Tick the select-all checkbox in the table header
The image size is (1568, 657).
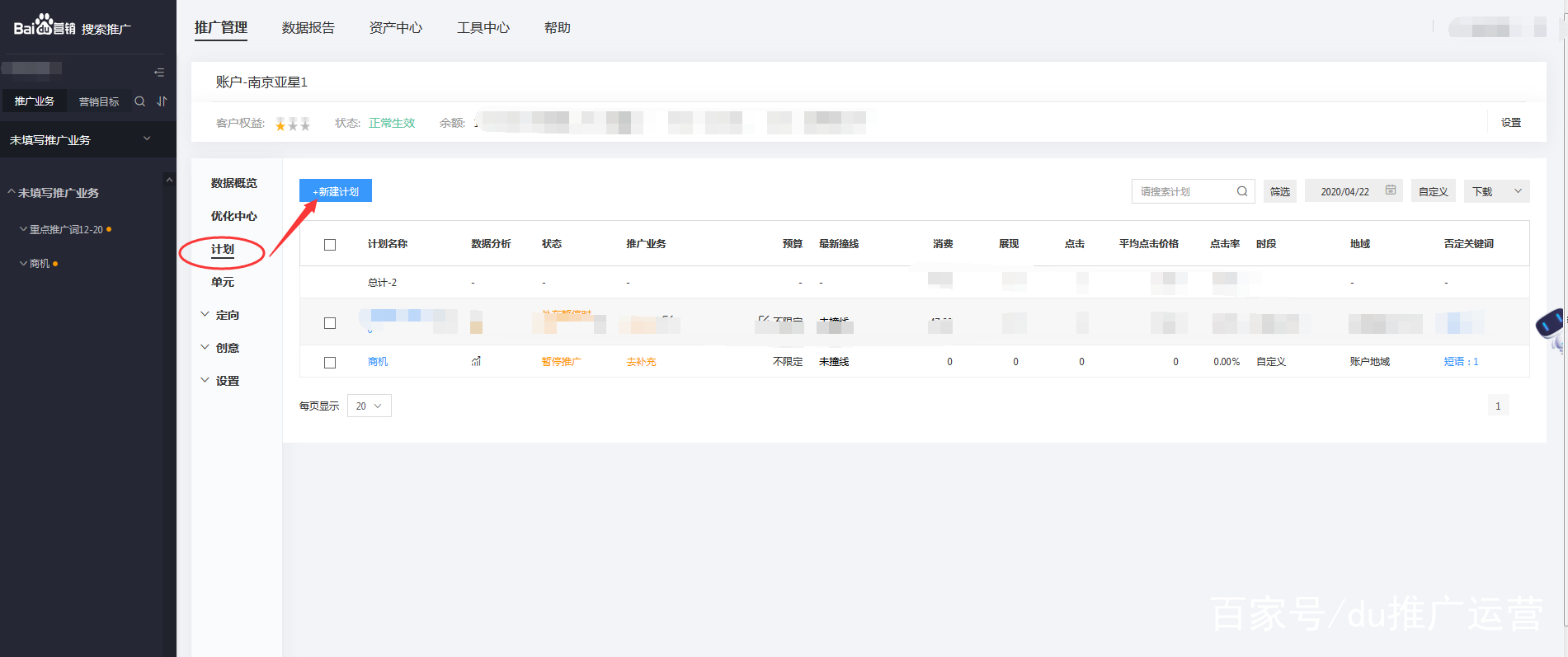[330, 245]
